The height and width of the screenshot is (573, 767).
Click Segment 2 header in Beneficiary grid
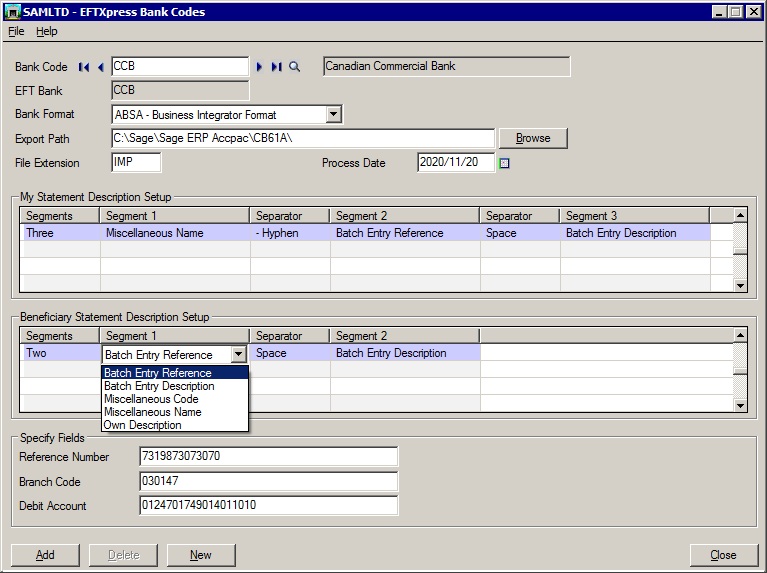tap(405, 336)
